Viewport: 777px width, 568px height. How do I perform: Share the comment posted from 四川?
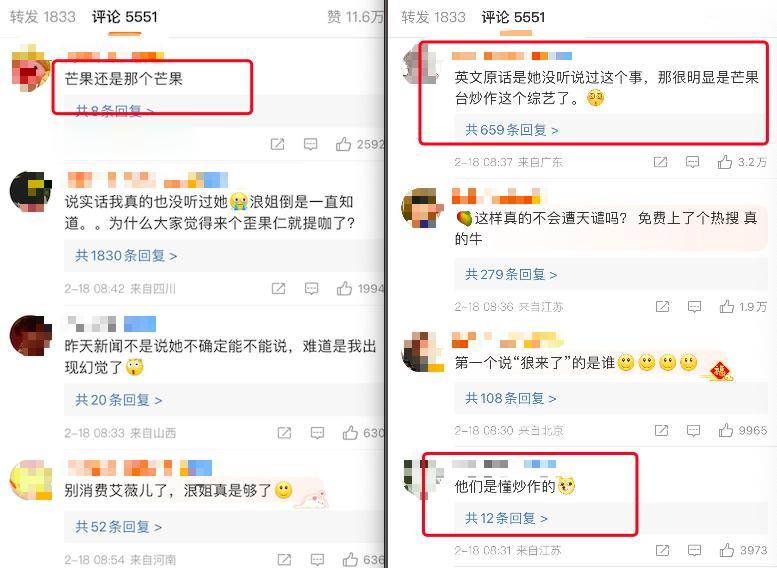click(x=278, y=288)
